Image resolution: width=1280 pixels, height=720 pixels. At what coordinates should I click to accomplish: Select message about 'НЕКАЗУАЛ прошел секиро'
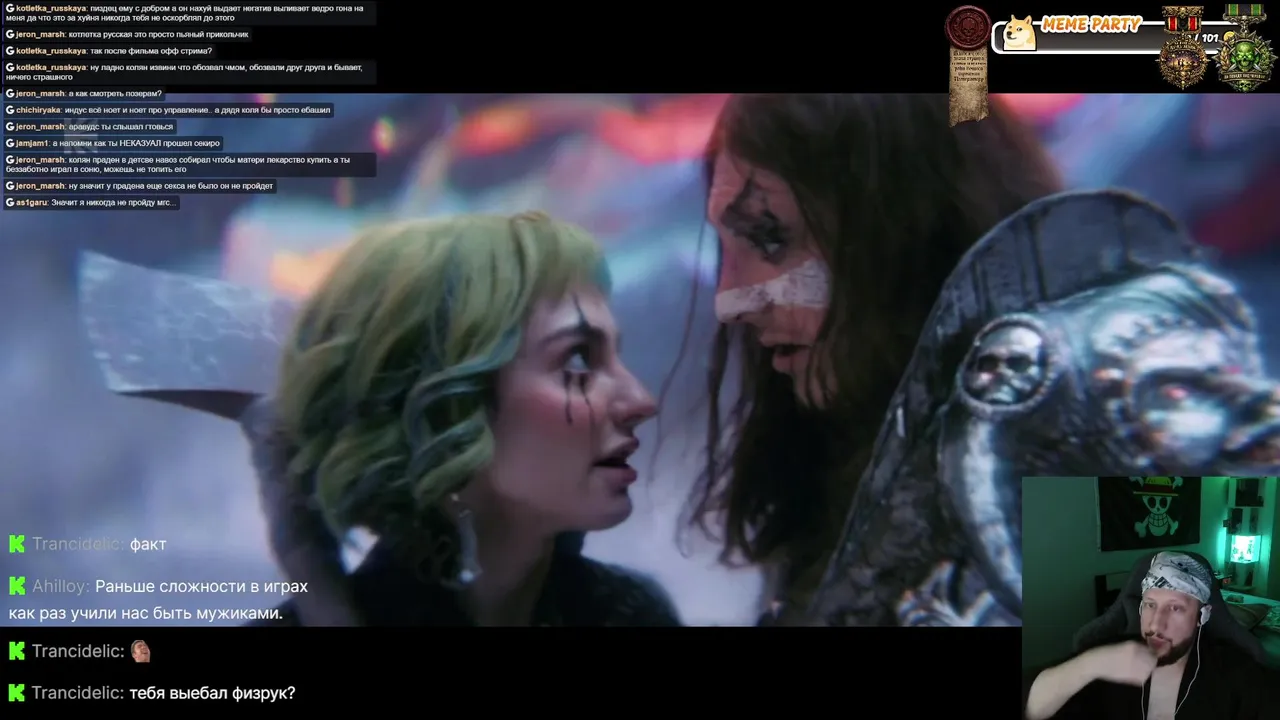136,143
